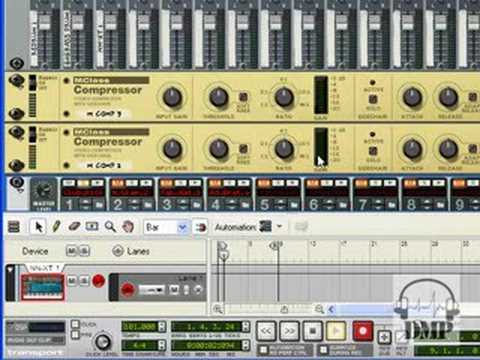Open the Lane 1 type dropdown

tap(152, 290)
